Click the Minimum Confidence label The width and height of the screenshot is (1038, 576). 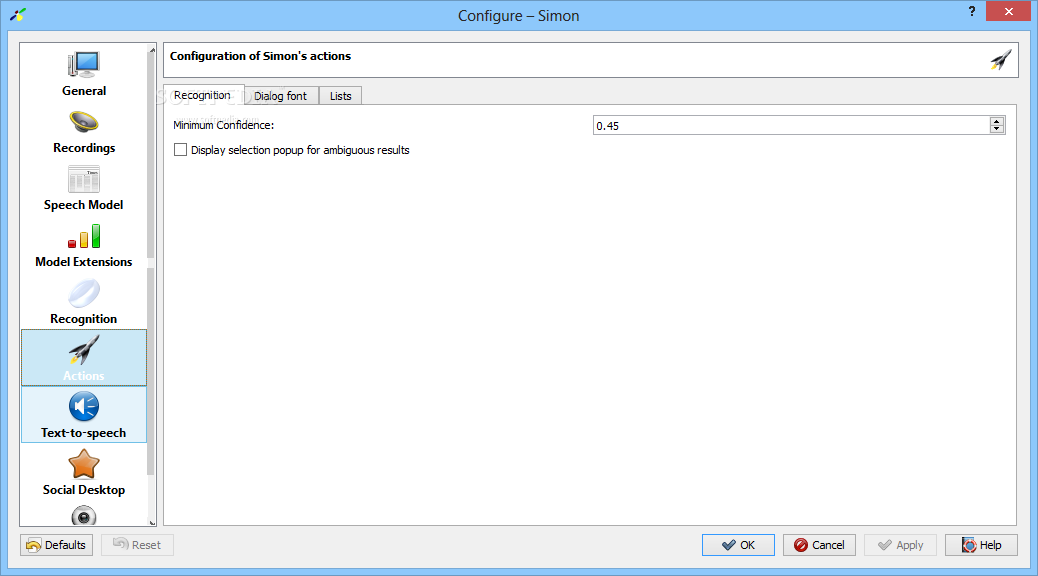[x=224, y=125]
